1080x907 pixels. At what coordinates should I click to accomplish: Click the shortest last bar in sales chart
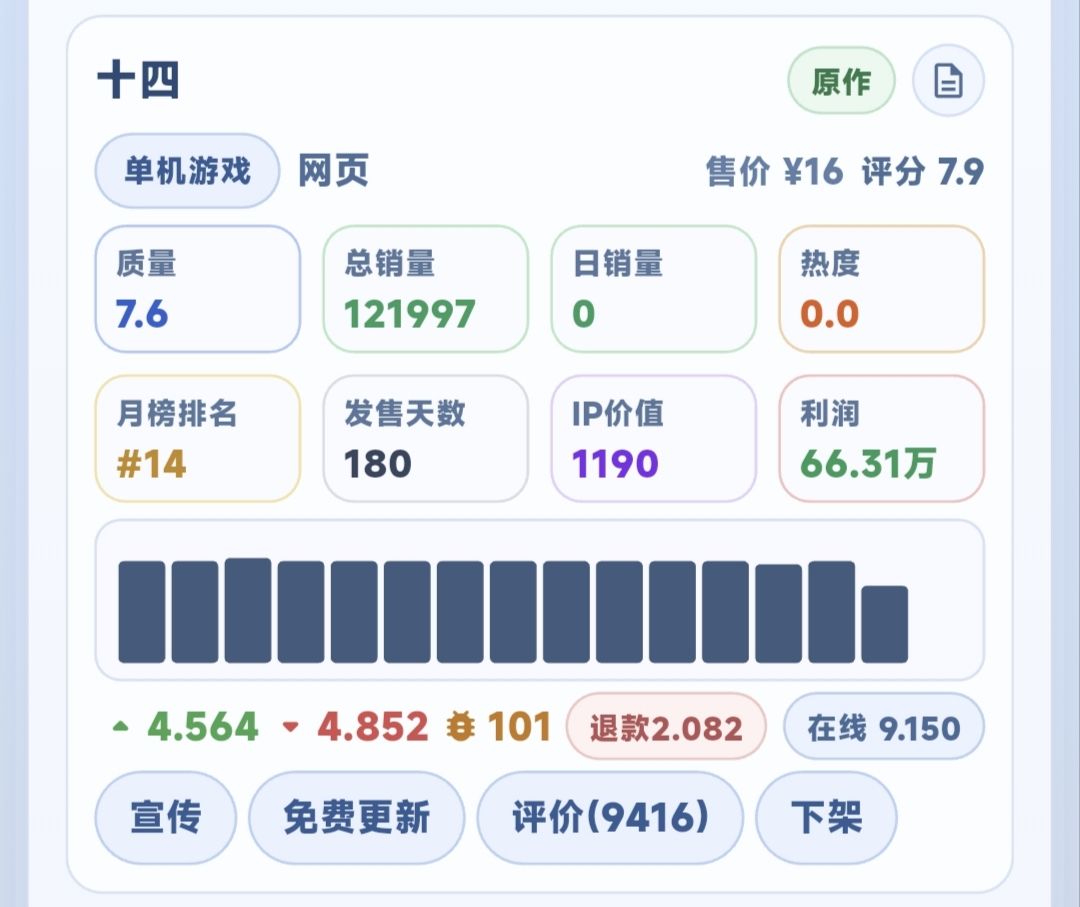click(x=884, y=624)
